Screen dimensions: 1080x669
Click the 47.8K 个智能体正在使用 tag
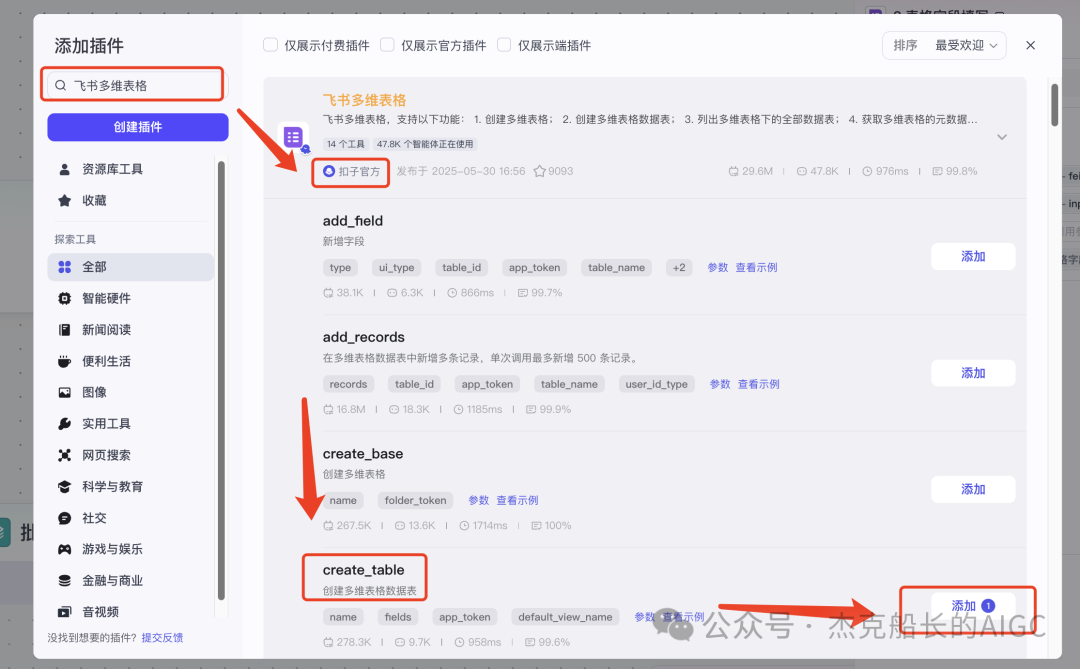click(x=425, y=144)
